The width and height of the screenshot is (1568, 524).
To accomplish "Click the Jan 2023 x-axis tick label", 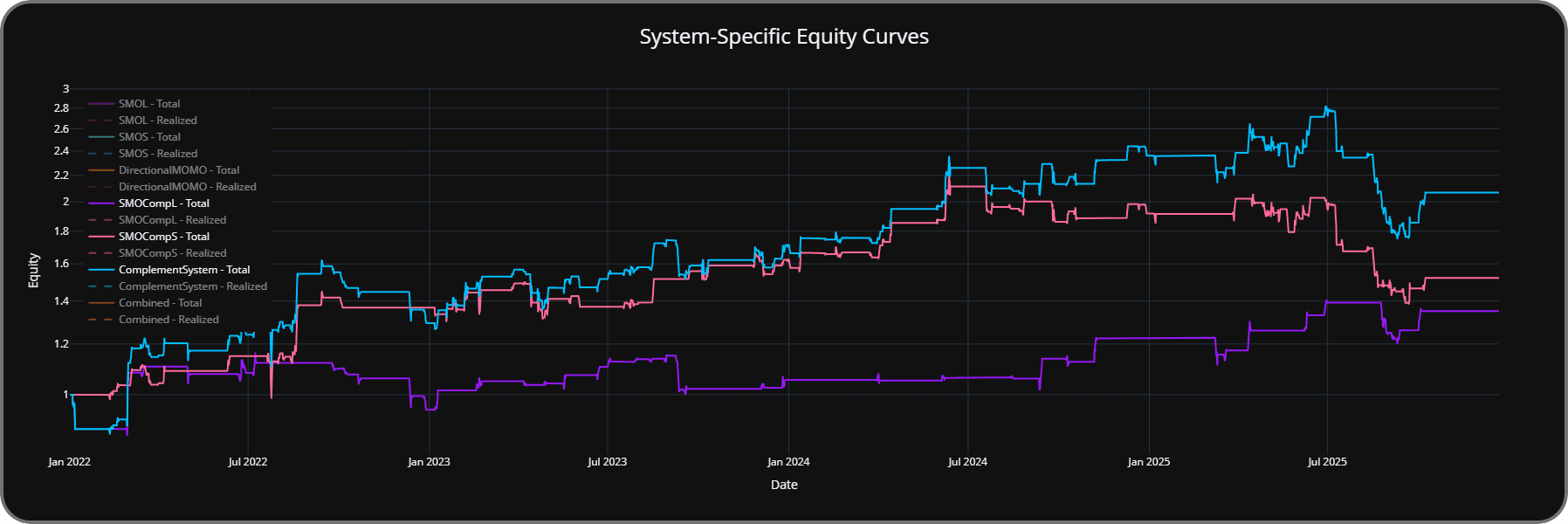I will click(x=429, y=462).
